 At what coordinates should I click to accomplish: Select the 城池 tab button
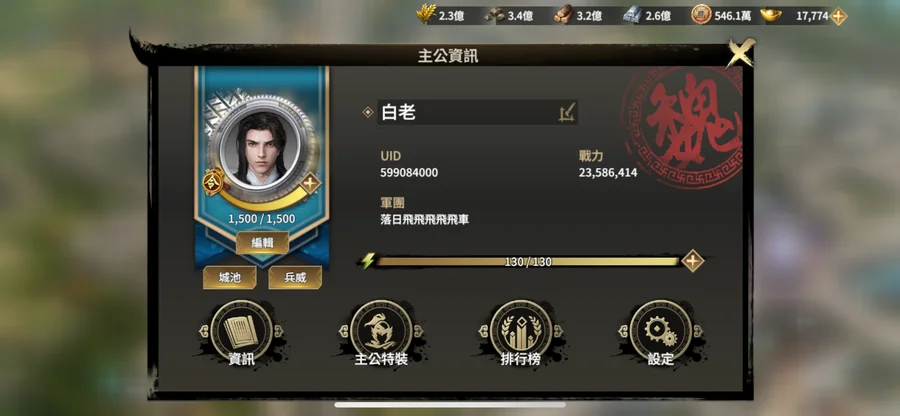tap(230, 278)
